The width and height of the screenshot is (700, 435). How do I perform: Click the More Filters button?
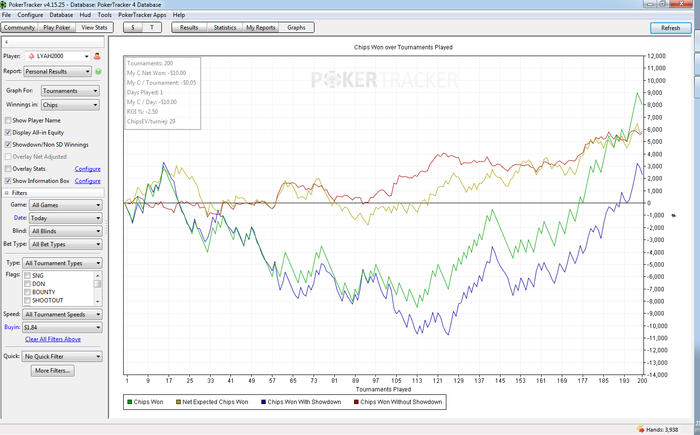point(53,371)
